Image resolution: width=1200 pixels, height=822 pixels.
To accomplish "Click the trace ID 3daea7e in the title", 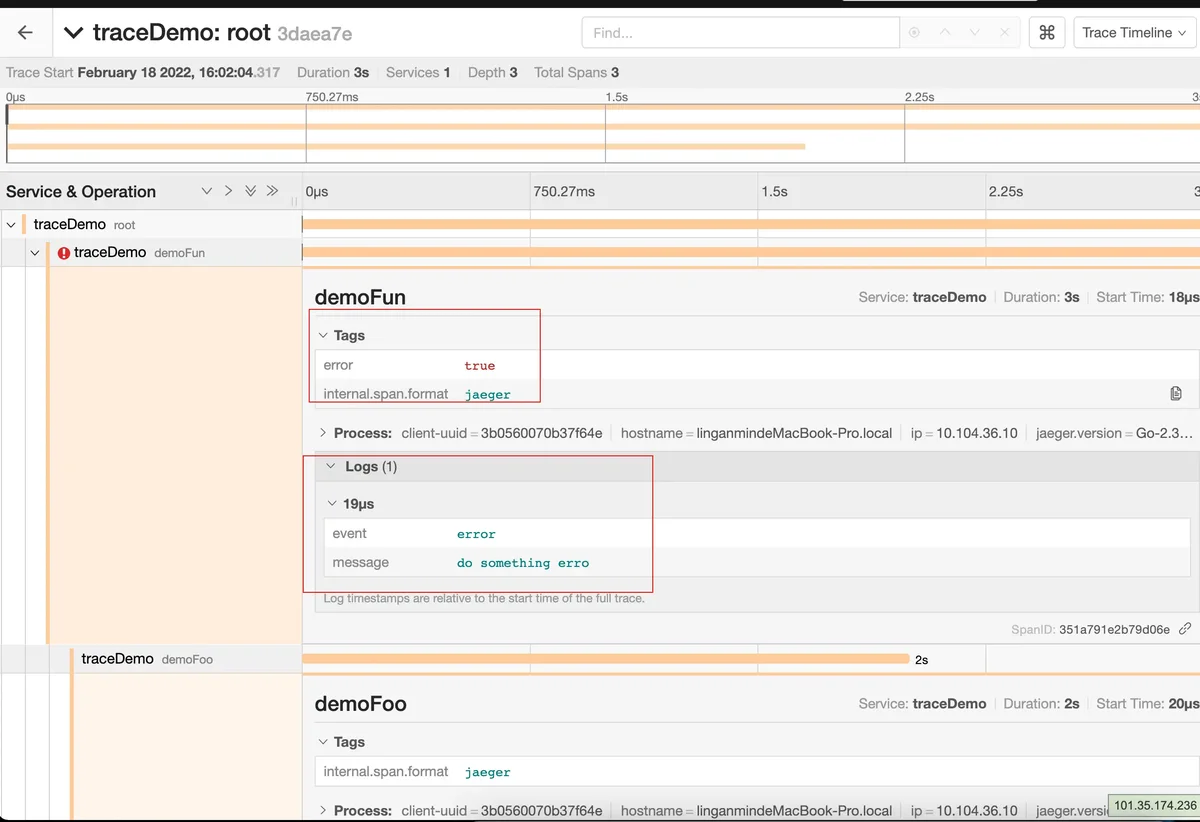I will point(314,34).
